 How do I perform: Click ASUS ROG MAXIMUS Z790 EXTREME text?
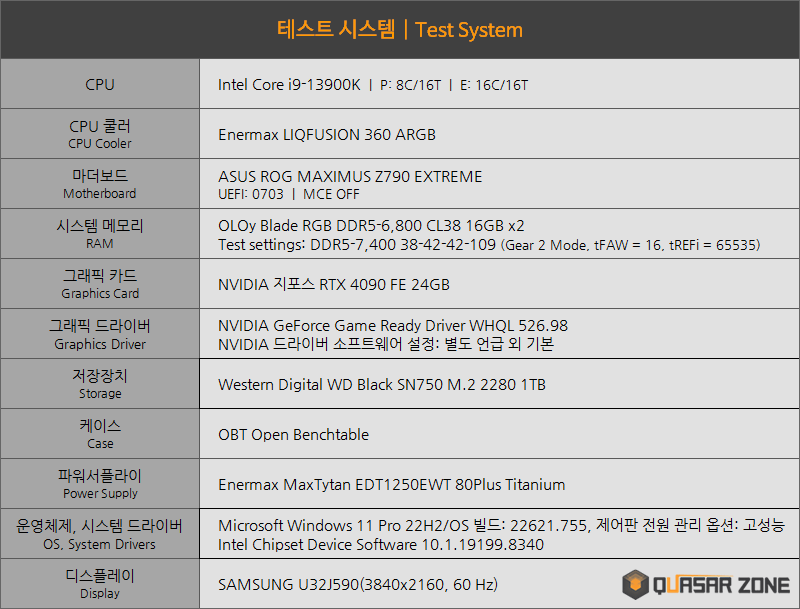[350, 177]
